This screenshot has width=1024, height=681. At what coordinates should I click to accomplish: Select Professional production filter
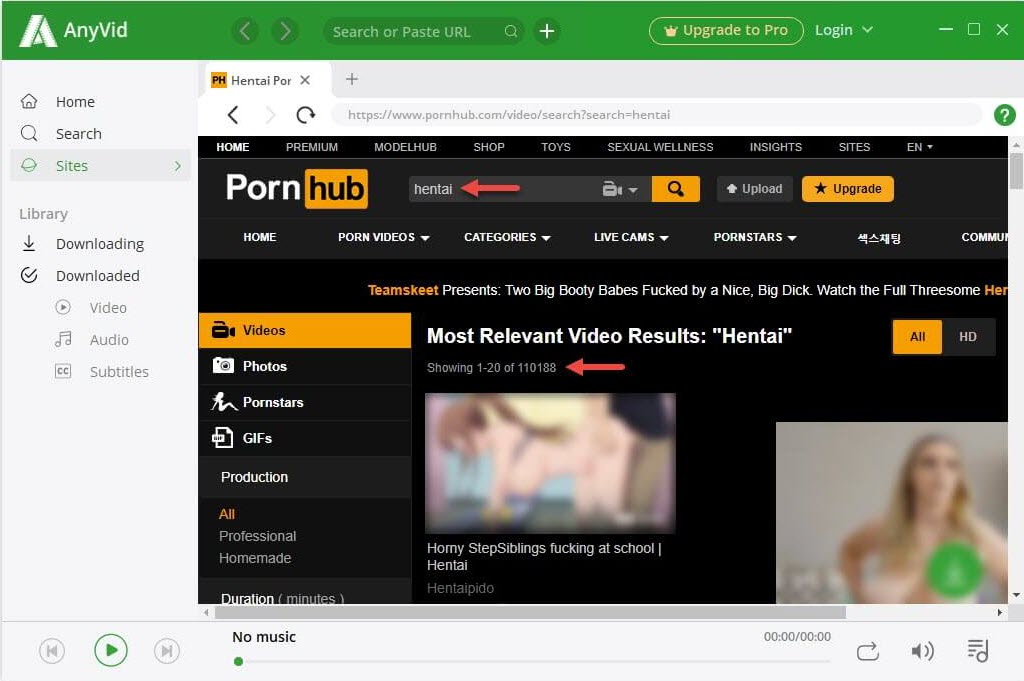(257, 536)
